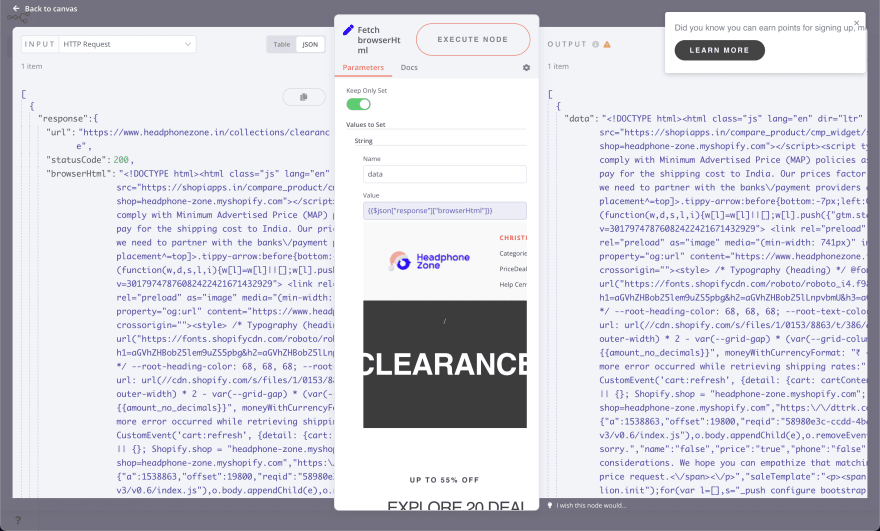Click the headphonezone.in URL value in input
The height and width of the screenshot is (531, 880).
tap(204, 139)
